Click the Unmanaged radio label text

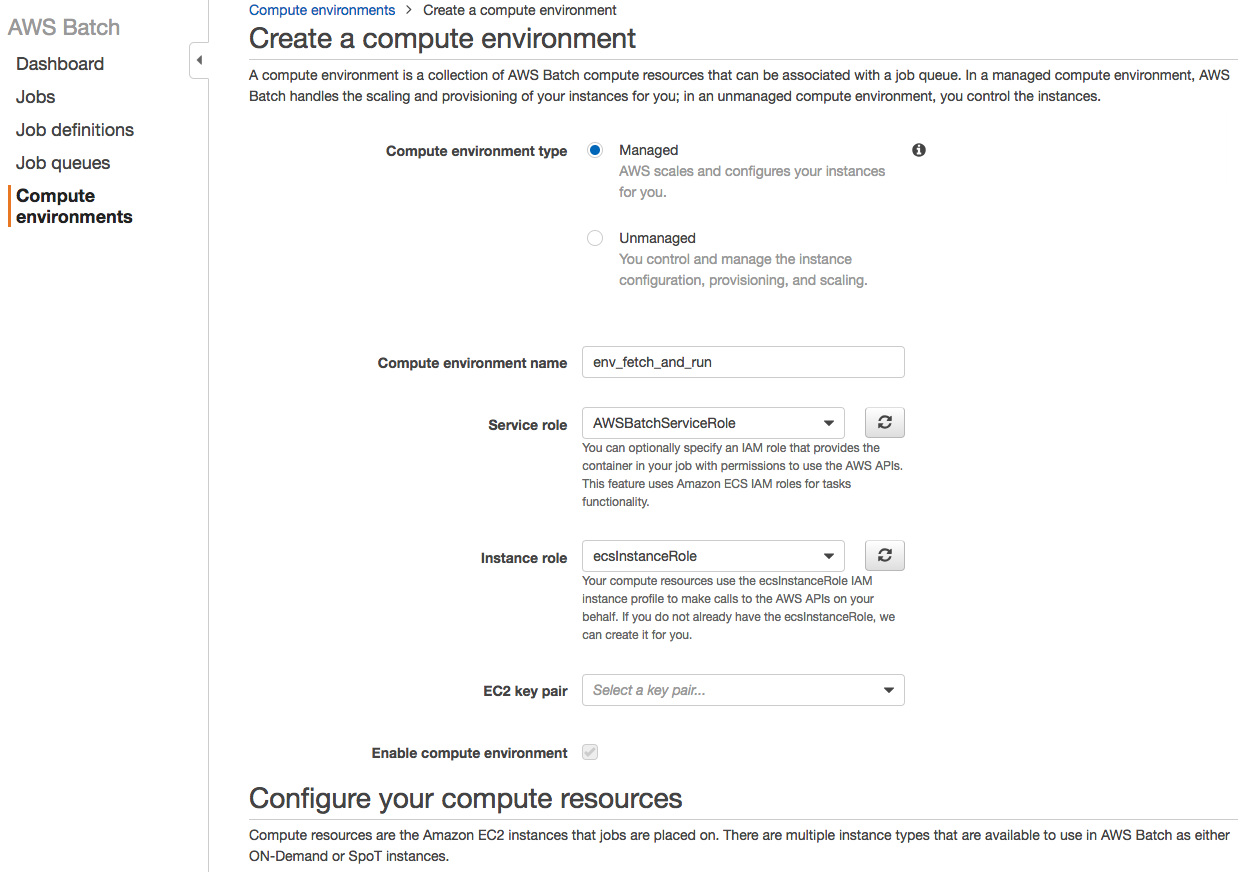coord(657,238)
